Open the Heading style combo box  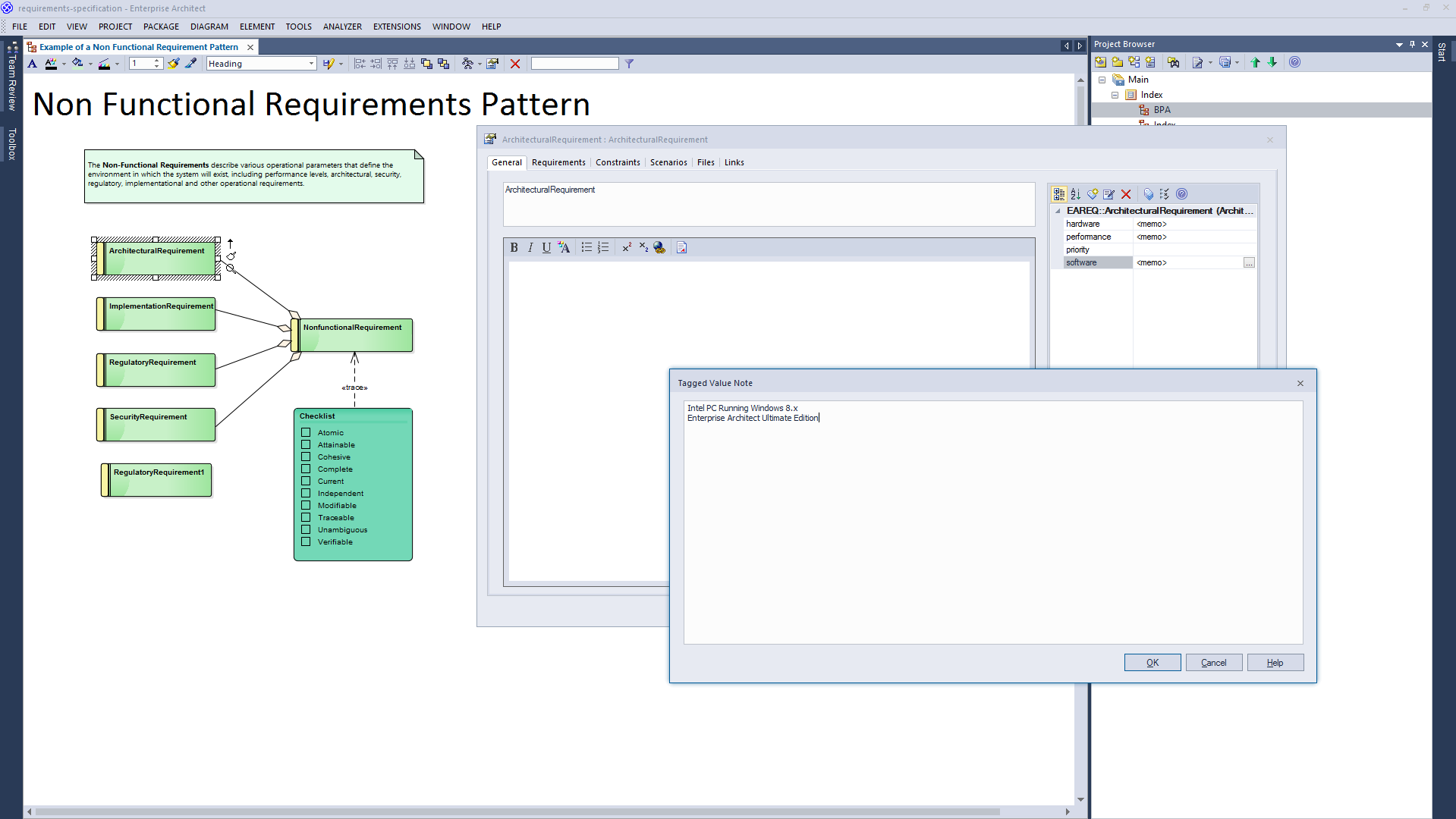(261, 64)
